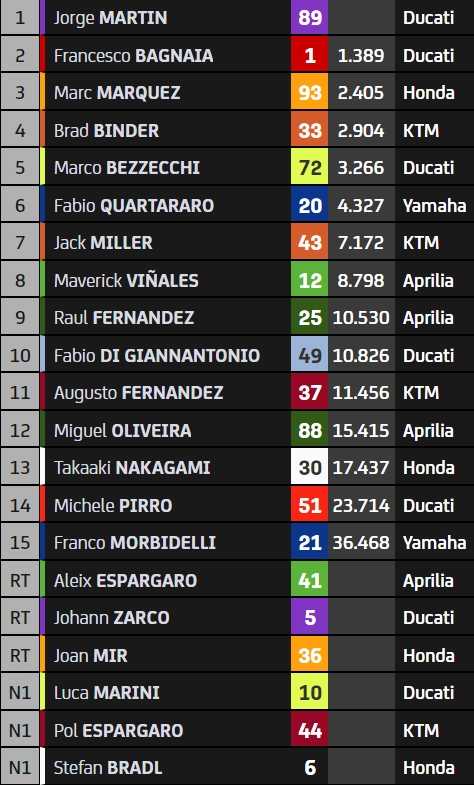Viewport: 474px width, 785px height.
Task: Click the N1 status for Luca MARINI
Action: (x=20, y=693)
